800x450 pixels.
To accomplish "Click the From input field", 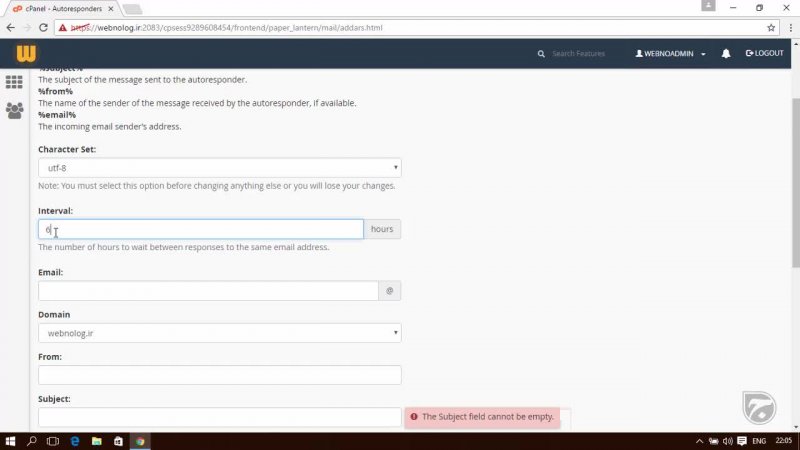I will [x=219, y=375].
